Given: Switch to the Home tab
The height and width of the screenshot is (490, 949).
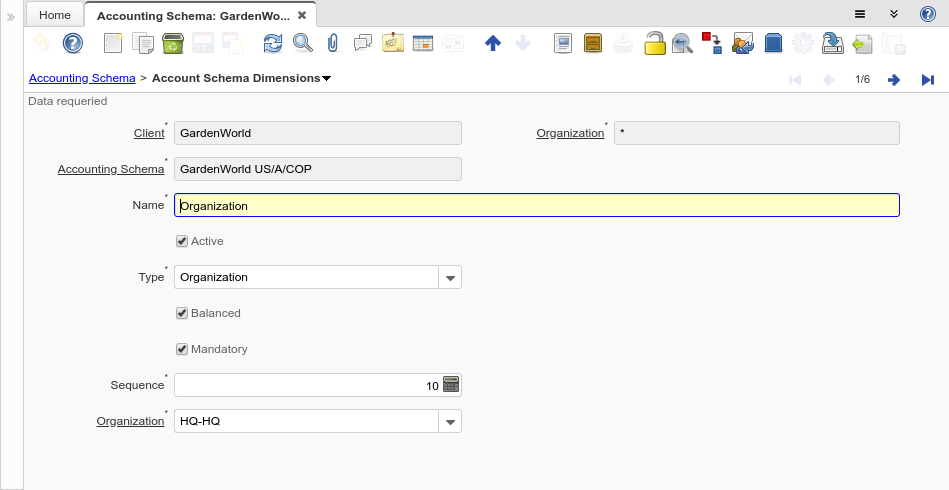Looking at the screenshot, I should [55, 15].
